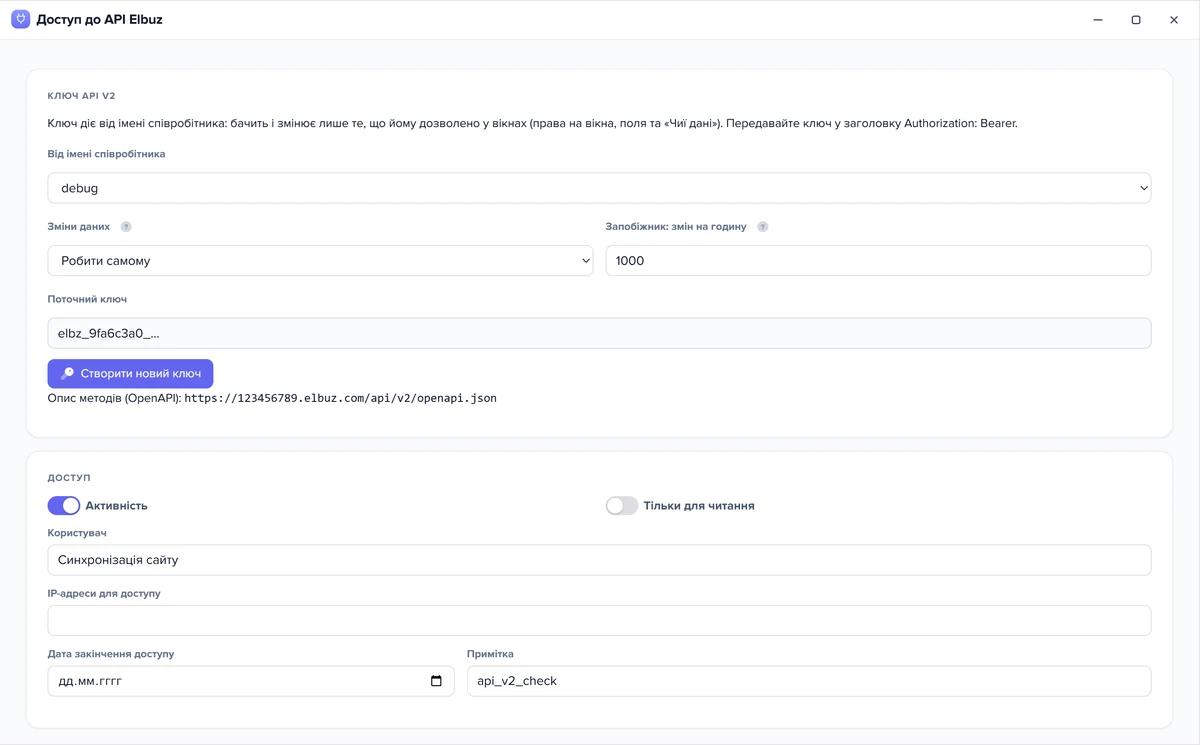The height and width of the screenshot is (745, 1200).
Task: Maximize the Доступ до API Elbuz window
Action: point(1136,20)
